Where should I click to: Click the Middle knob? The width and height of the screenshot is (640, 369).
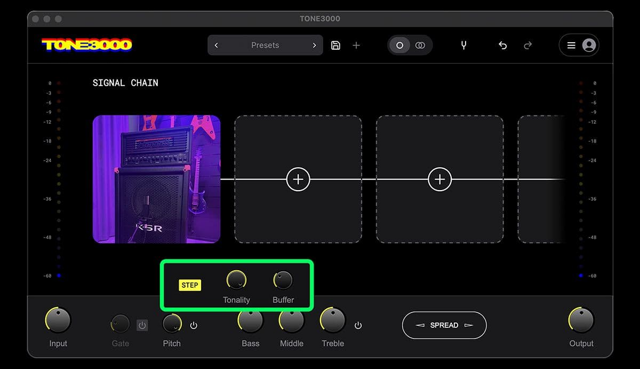pos(291,321)
